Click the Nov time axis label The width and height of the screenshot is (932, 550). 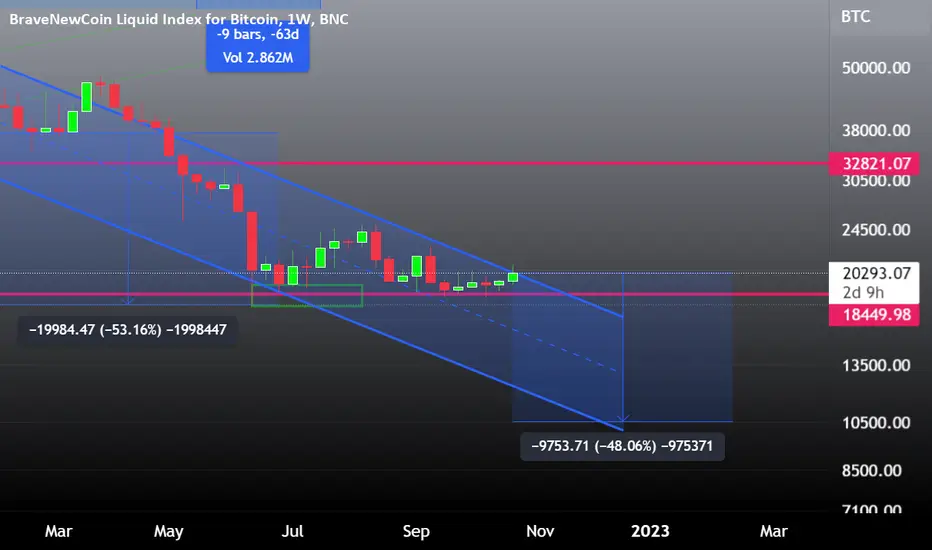[540, 531]
